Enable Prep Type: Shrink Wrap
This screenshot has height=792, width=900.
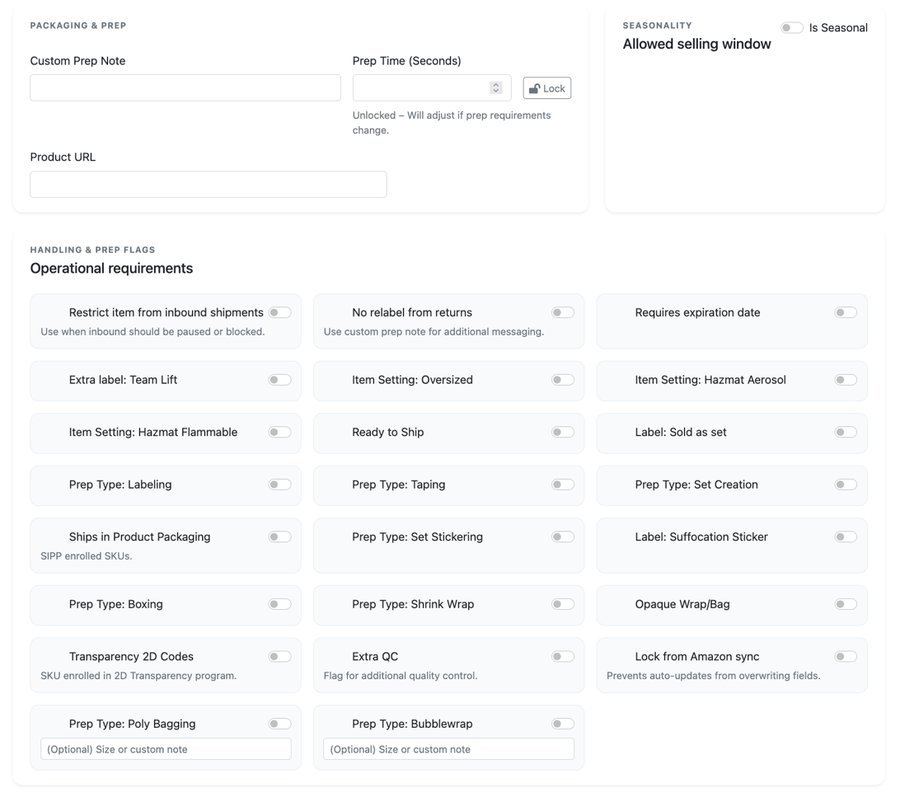point(563,605)
